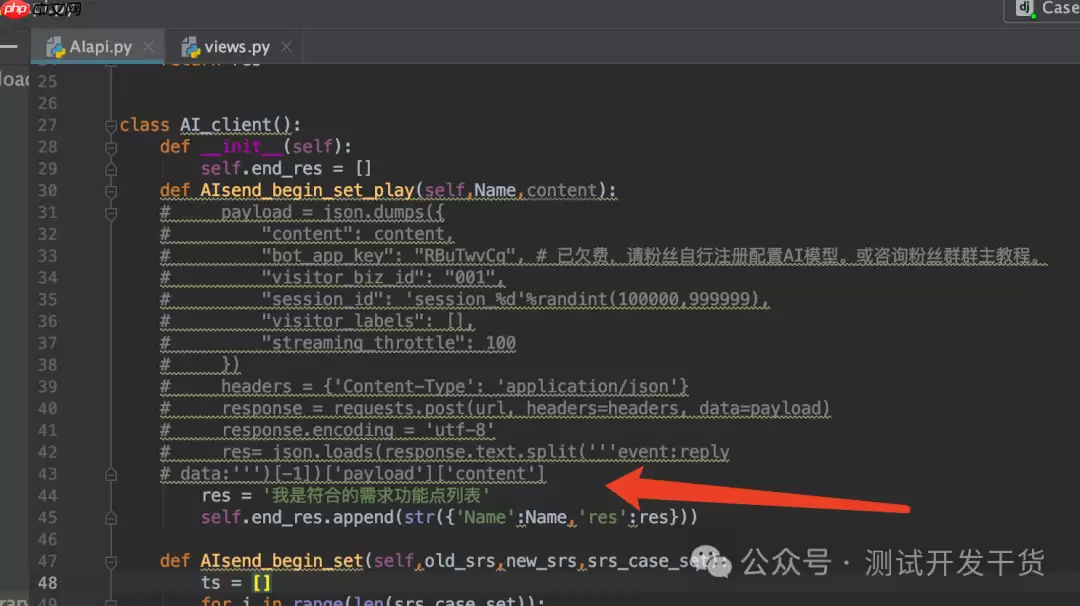Close the Alapi.py tab
Screen dimensions: 1080x606
[147, 46]
